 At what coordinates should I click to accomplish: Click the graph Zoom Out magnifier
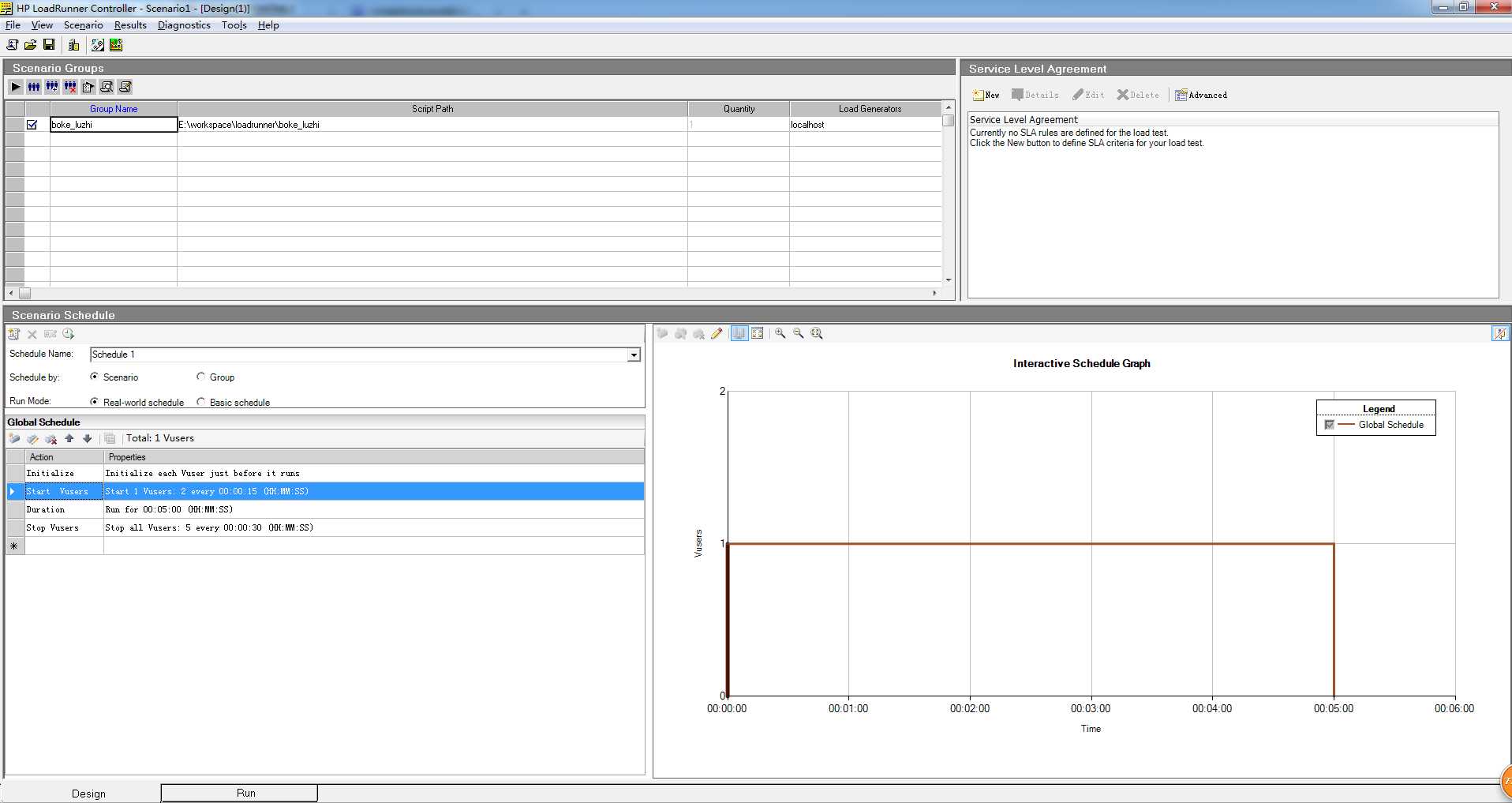(799, 333)
